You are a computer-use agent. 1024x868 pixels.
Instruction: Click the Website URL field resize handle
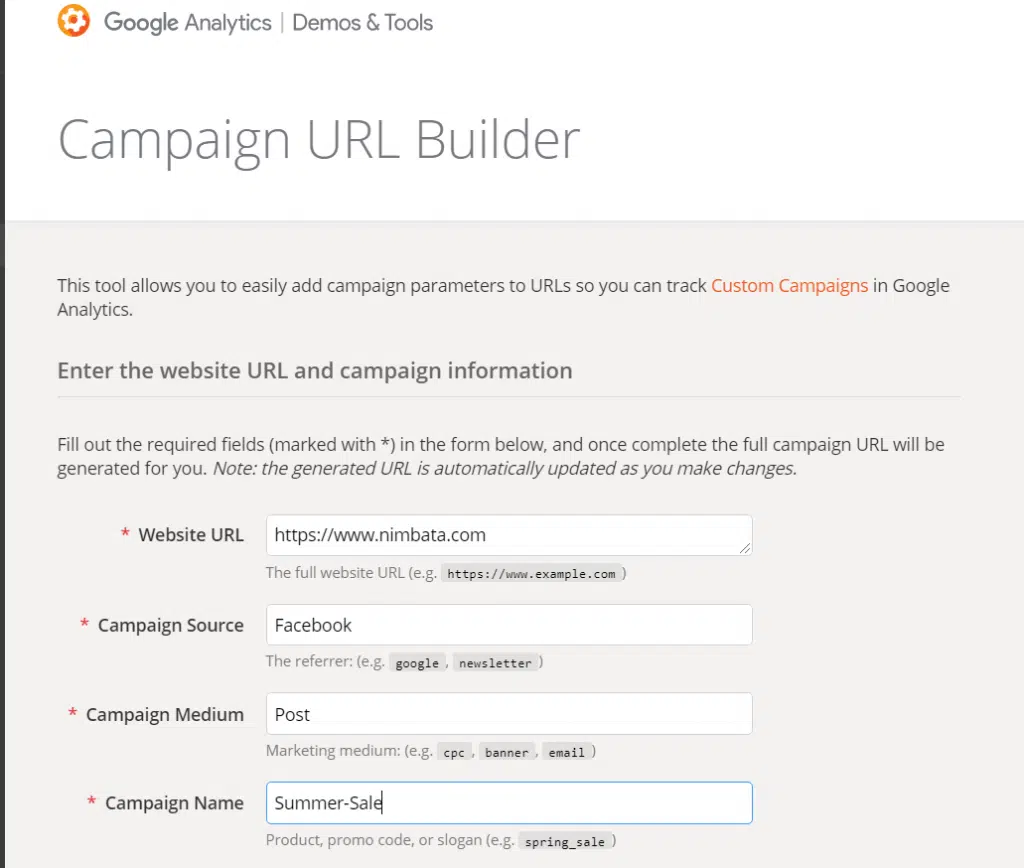coord(746,546)
